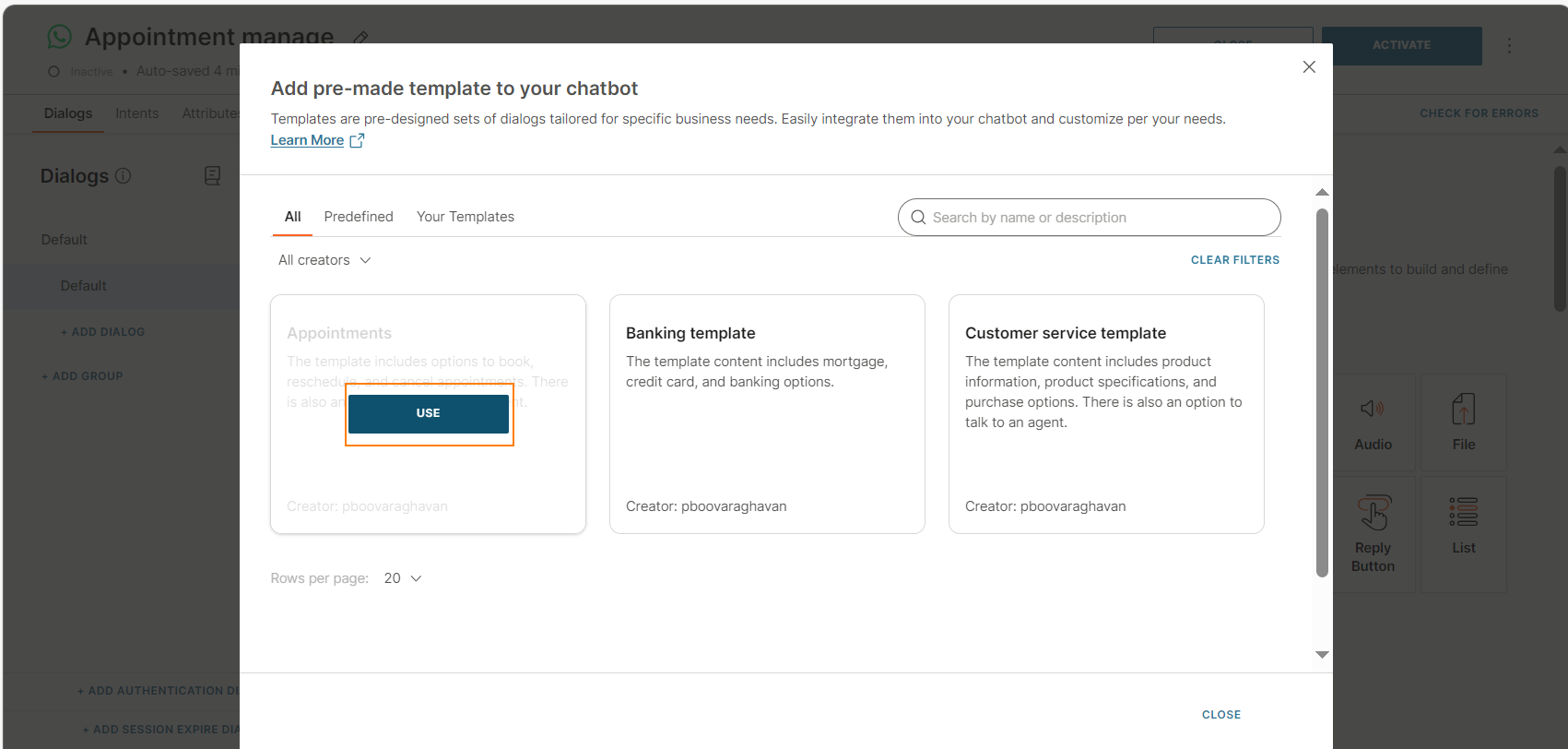Choose the Reply Button element icon

[x=1373, y=513]
